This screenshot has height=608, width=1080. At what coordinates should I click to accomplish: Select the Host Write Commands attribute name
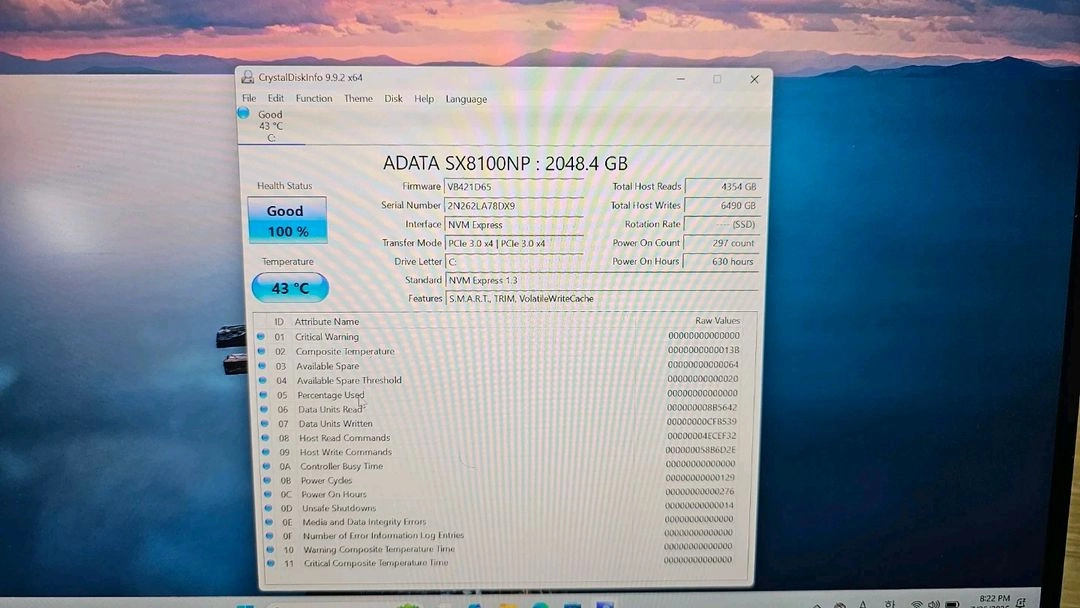(x=346, y=452)
